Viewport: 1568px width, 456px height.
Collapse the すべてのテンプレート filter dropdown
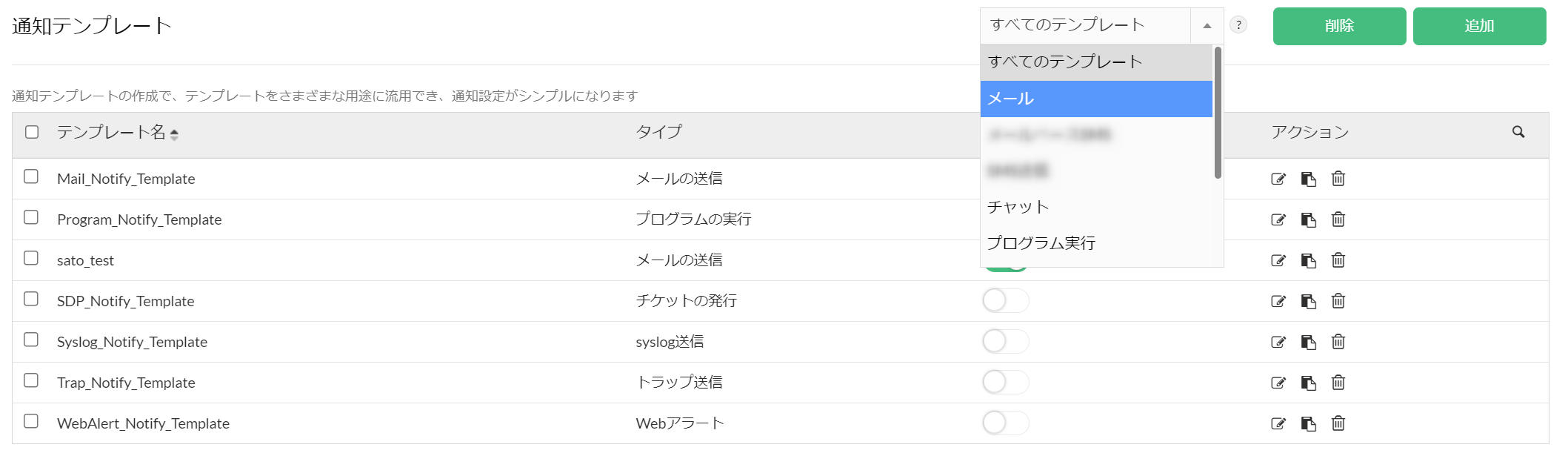click(1207, 26)
